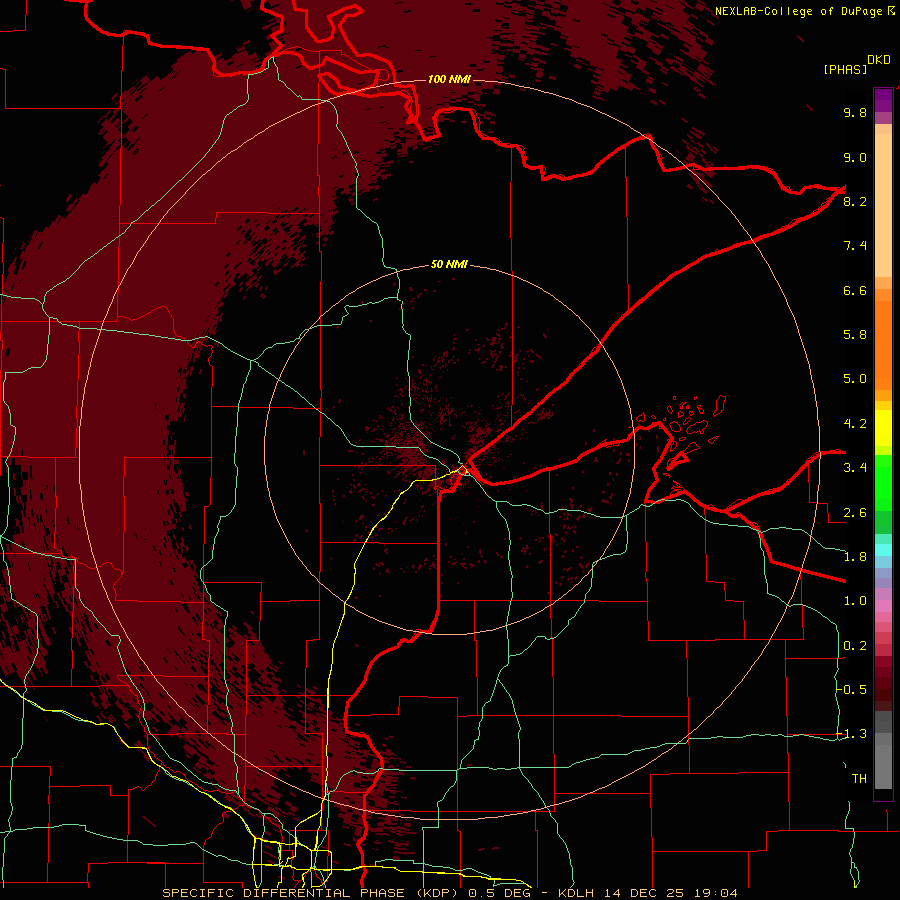The image size is (900, 900).
Task: Select the 4.2 value on the scale
Action: click(855, 424)
